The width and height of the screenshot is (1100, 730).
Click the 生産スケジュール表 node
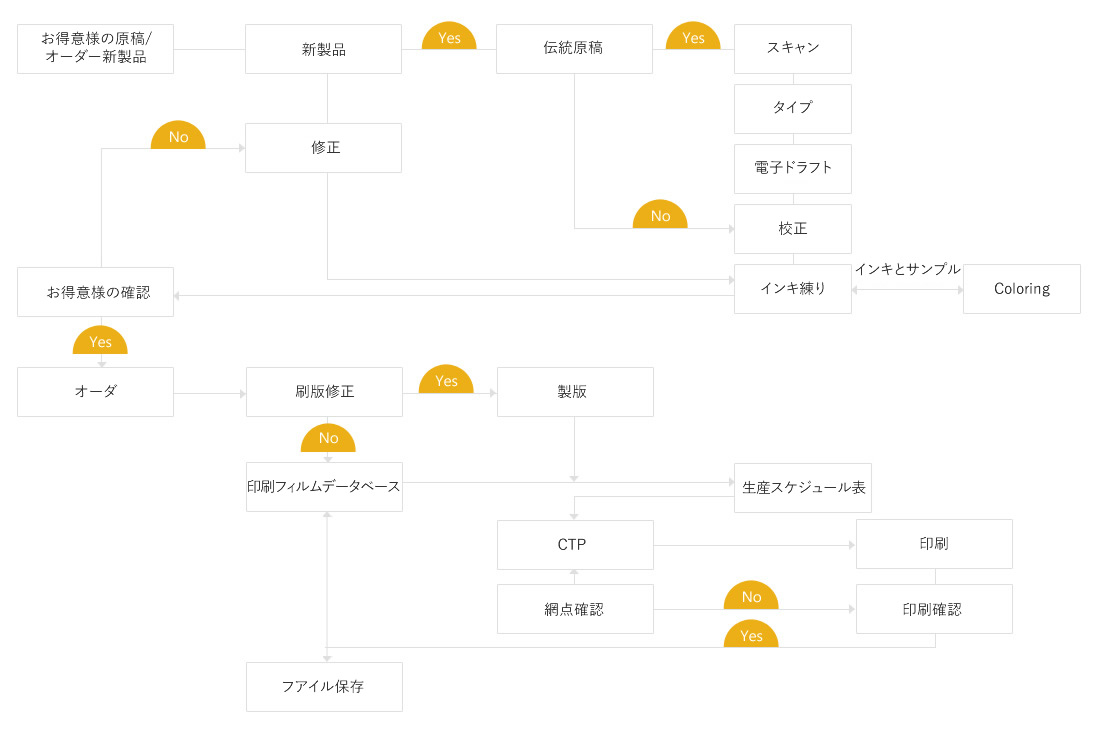(x=803, y=489)
